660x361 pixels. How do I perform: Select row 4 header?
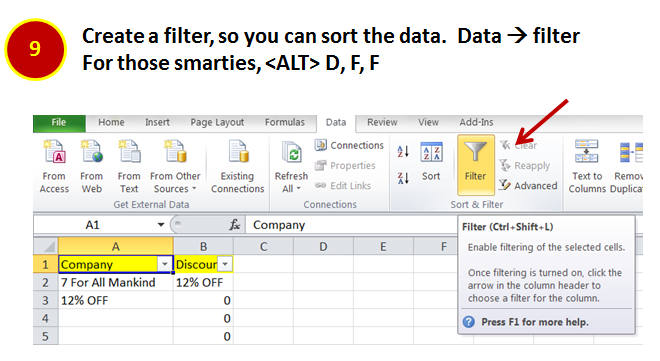tap(45, 319)
